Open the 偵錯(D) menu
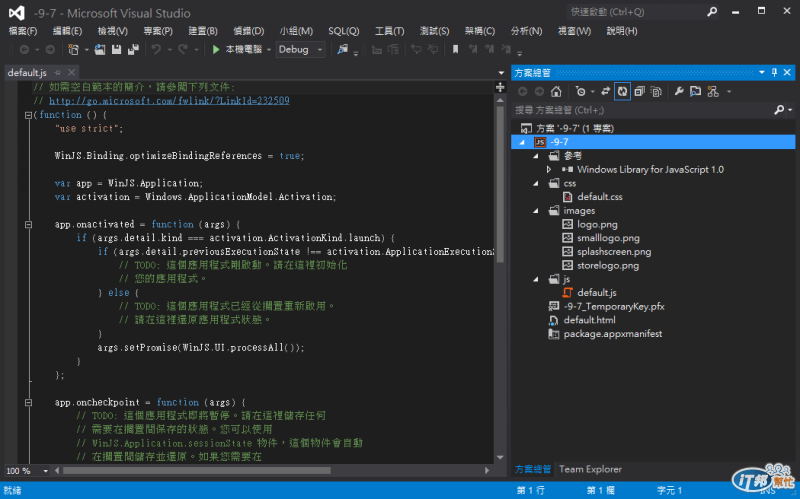This screenshot has height=499, width=800. point(248,31)
